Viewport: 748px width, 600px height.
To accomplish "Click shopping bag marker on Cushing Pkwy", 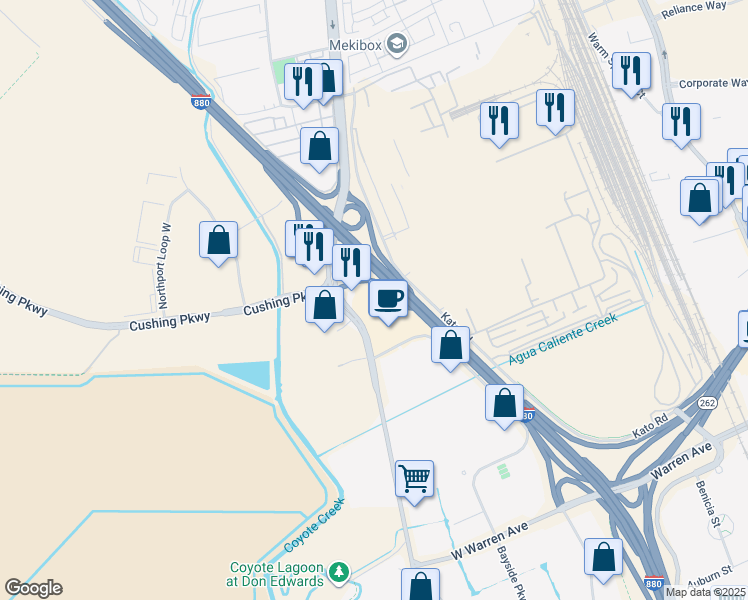I will point(324,308).
